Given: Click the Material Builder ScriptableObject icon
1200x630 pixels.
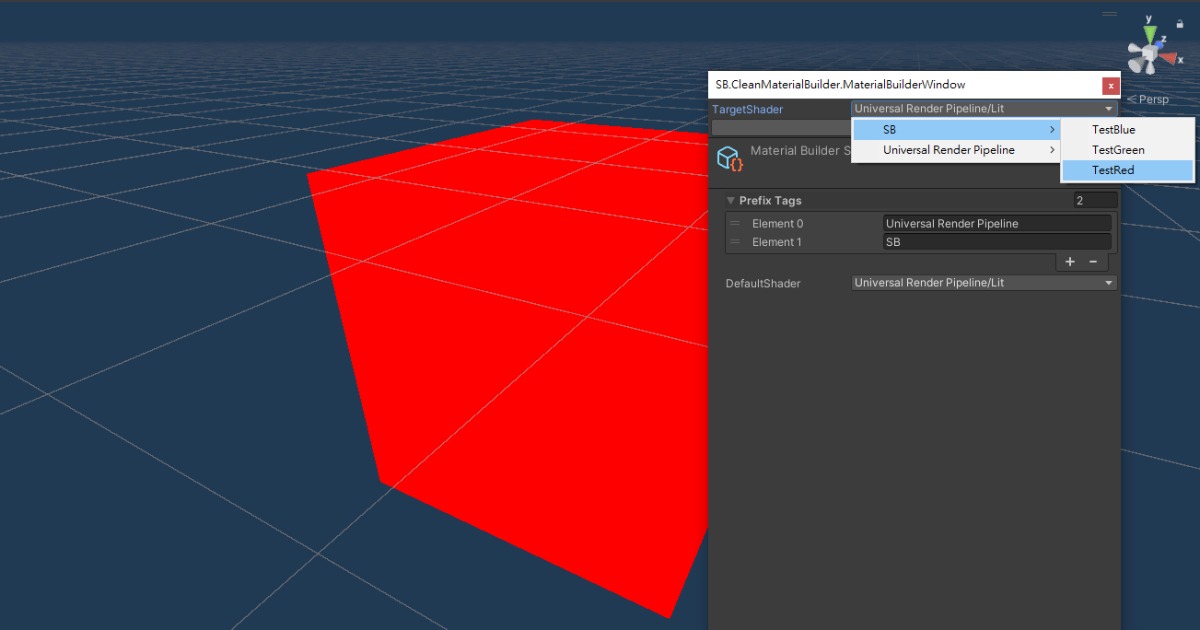Looking at the screenshot, I should click(730, 158).
